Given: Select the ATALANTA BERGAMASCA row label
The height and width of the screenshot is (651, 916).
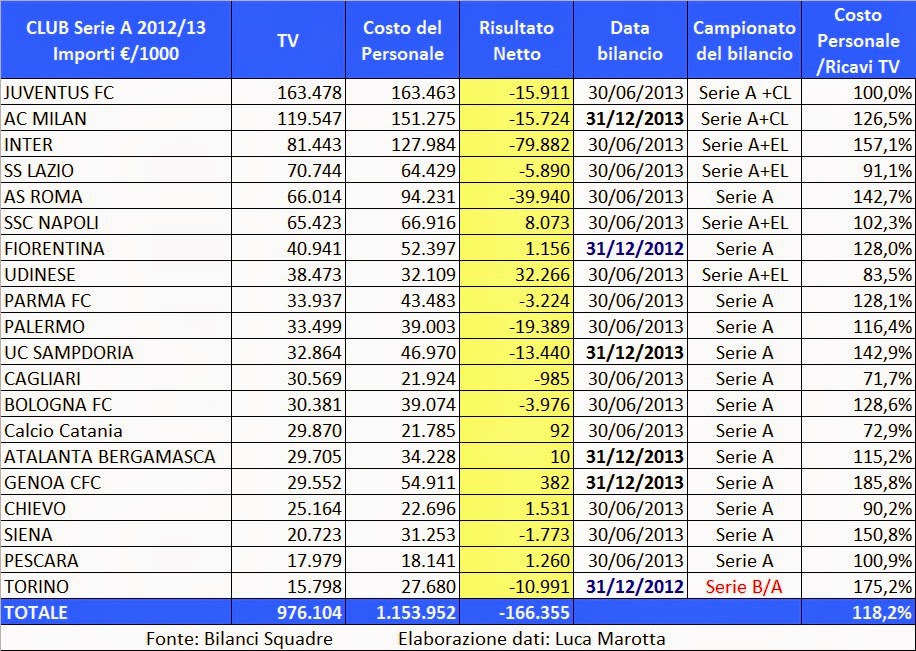Looking at the screenshot, I should [110, 456].
